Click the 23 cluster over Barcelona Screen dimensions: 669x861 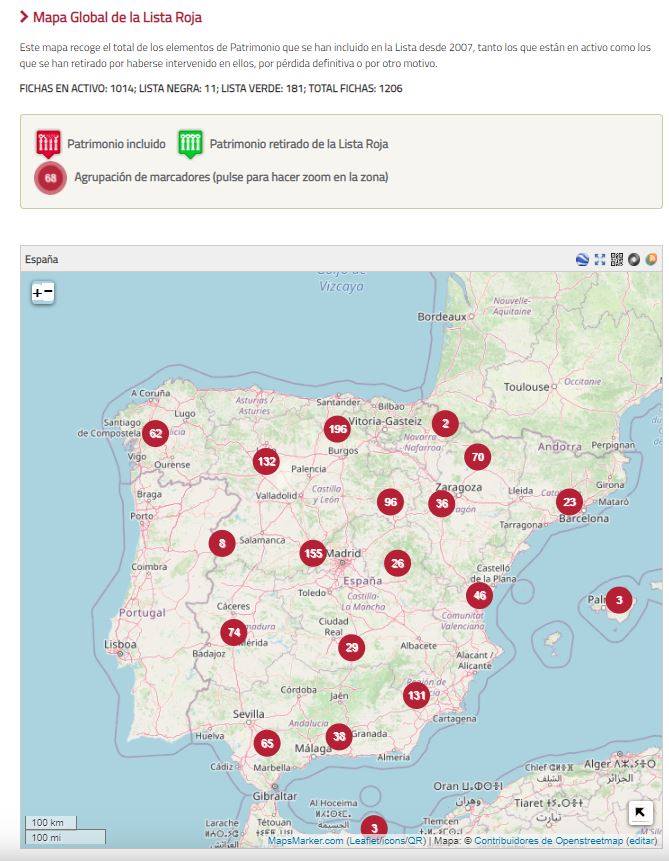[569, 502]
